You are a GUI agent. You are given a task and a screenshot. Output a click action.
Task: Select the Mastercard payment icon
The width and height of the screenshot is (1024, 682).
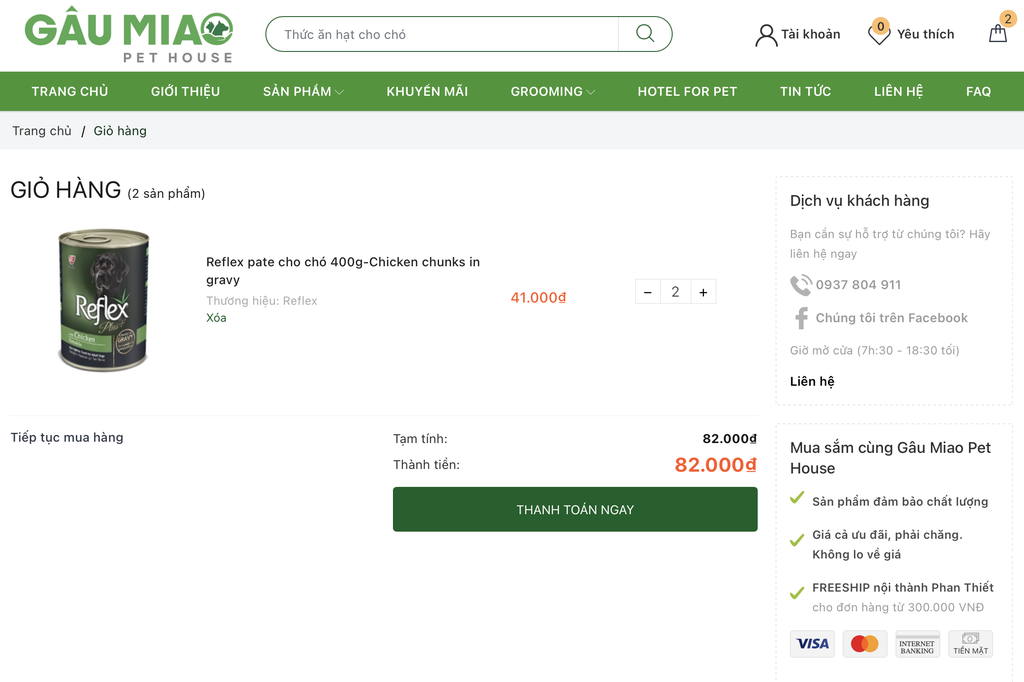pyautogui.click(x=865, y=643)
